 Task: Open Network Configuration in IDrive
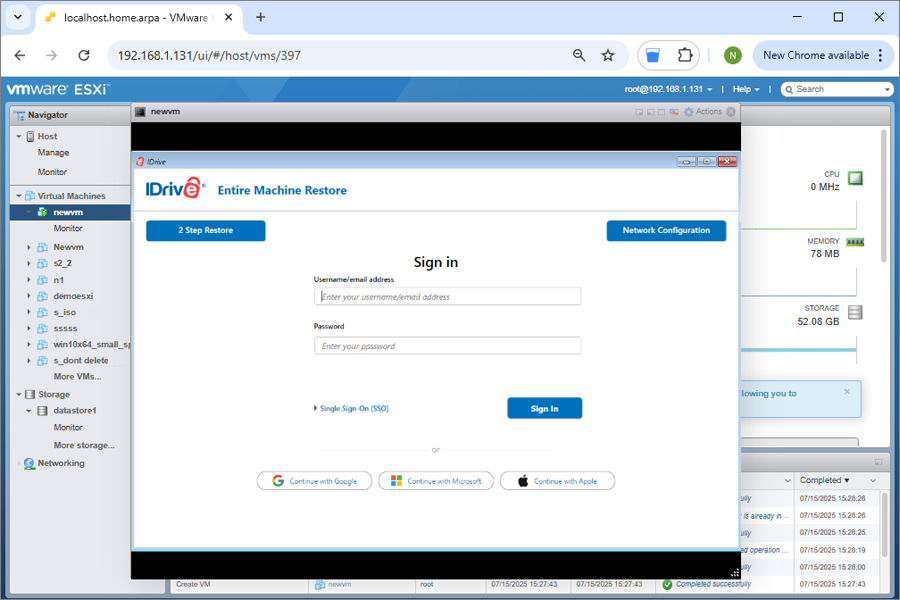click(666, 231)
